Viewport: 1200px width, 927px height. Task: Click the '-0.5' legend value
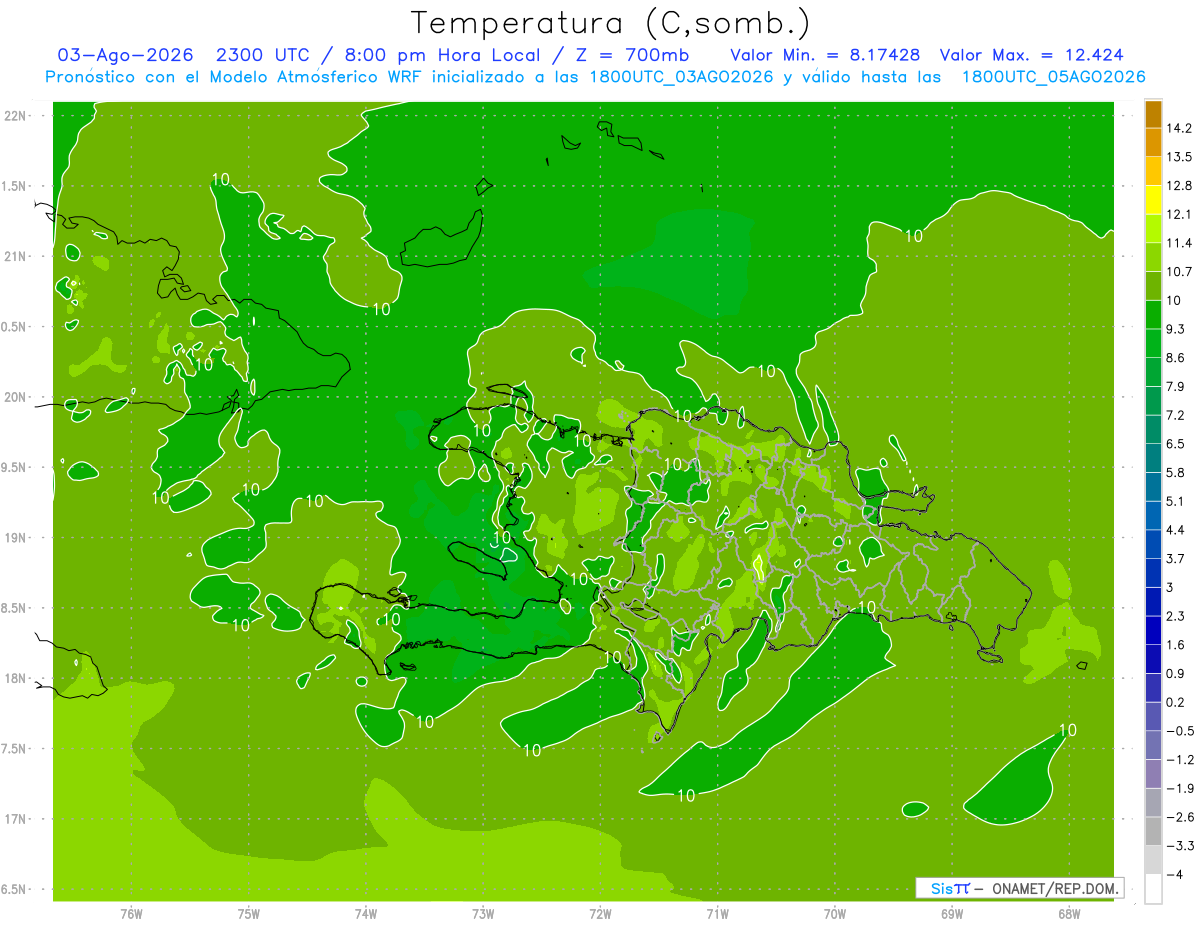(x=1180, y=731)
